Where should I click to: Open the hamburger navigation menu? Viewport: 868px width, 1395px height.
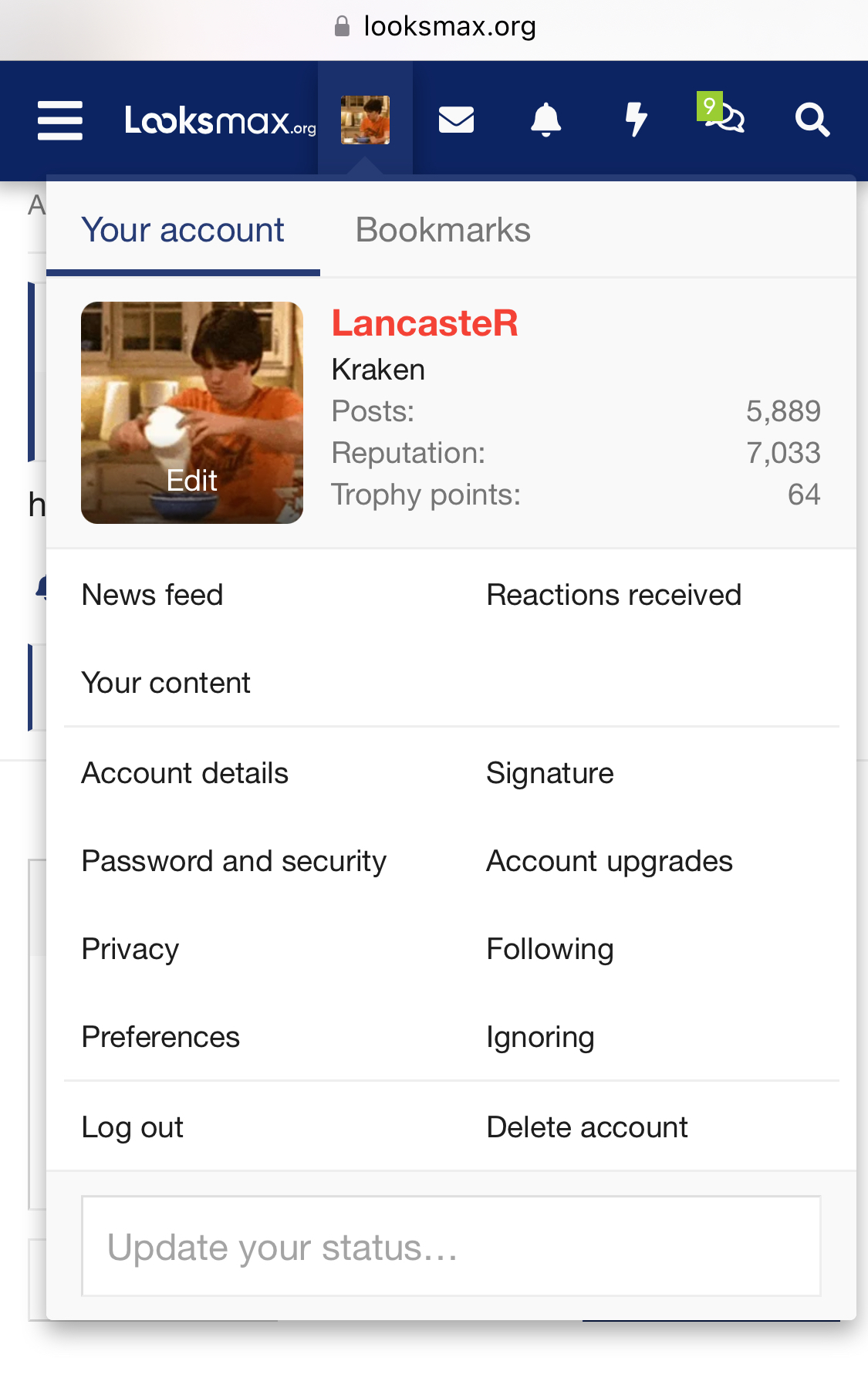point(60,120)
